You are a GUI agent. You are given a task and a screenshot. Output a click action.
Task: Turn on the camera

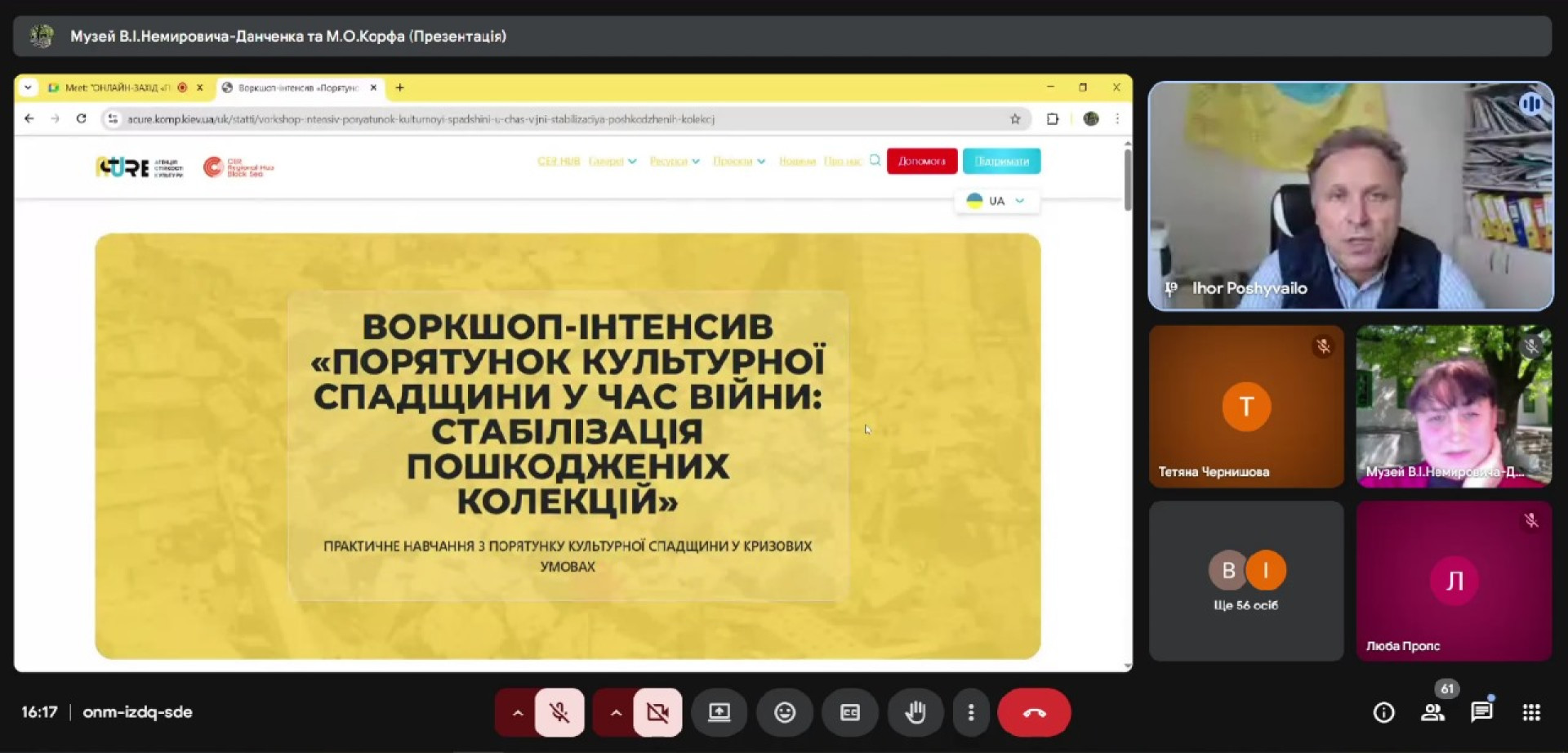tap(657, 713)
